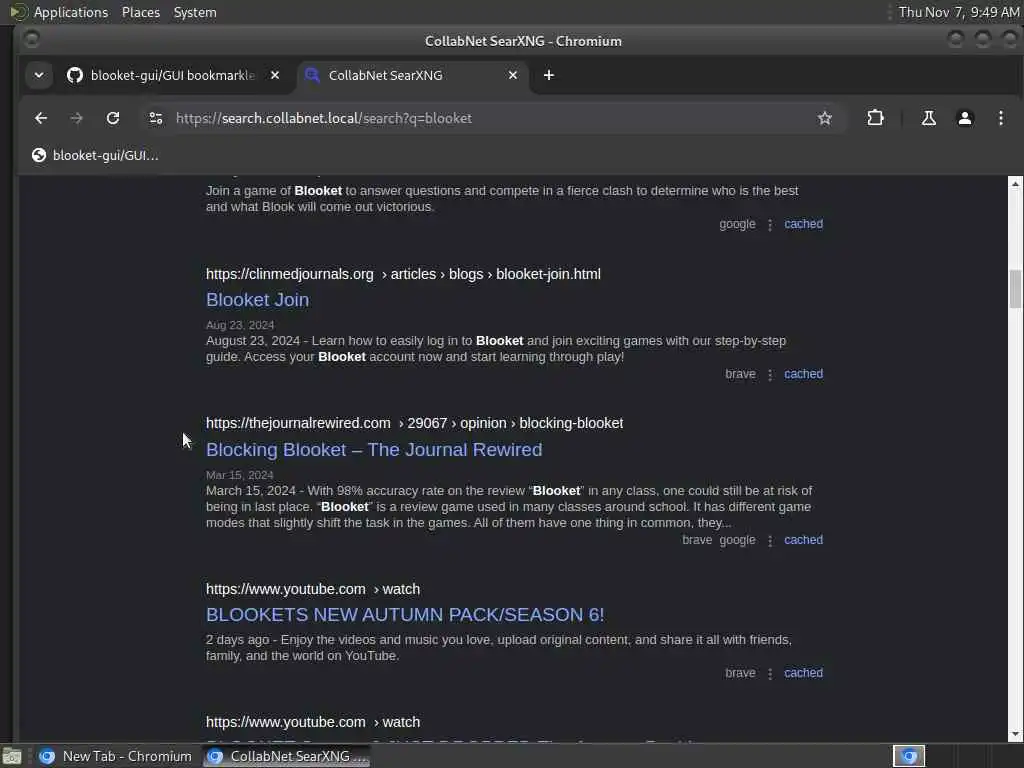Go back using the browser back arrow

(x=40, y=118)
